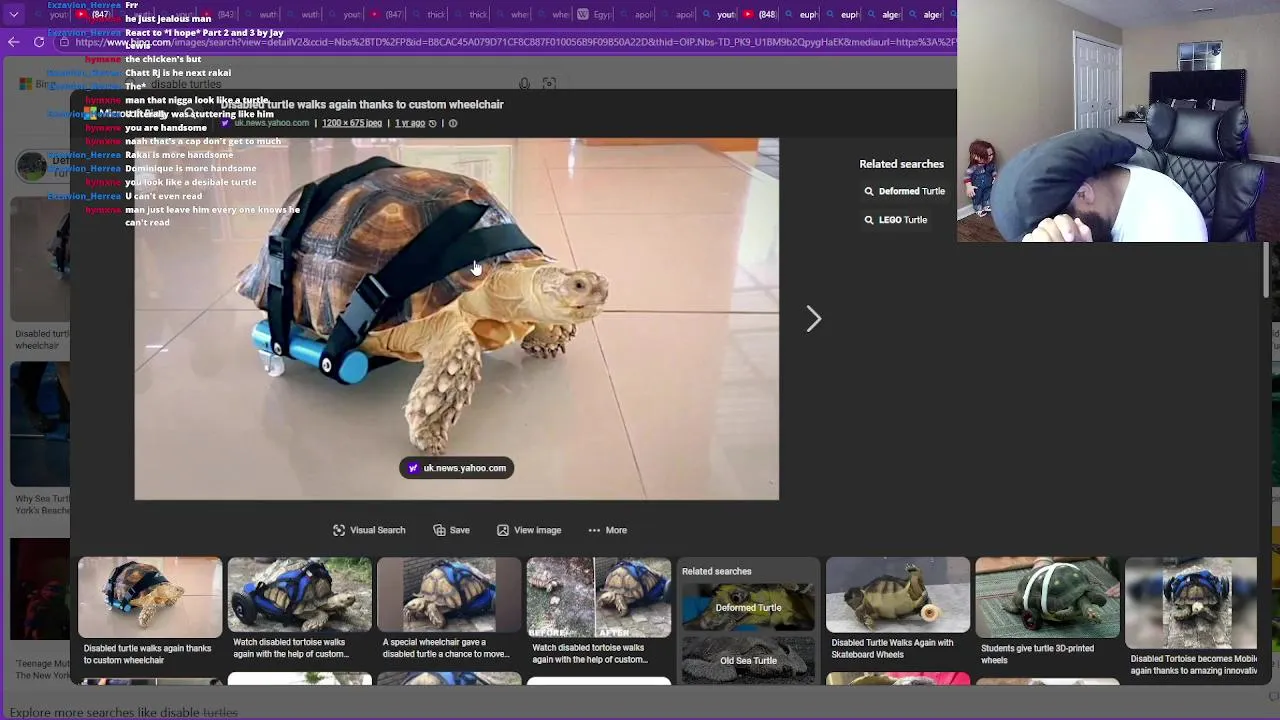Click the microphone voice search icon
The height and width of the screenshot is (720, 1280).
(x=524, y=84)
